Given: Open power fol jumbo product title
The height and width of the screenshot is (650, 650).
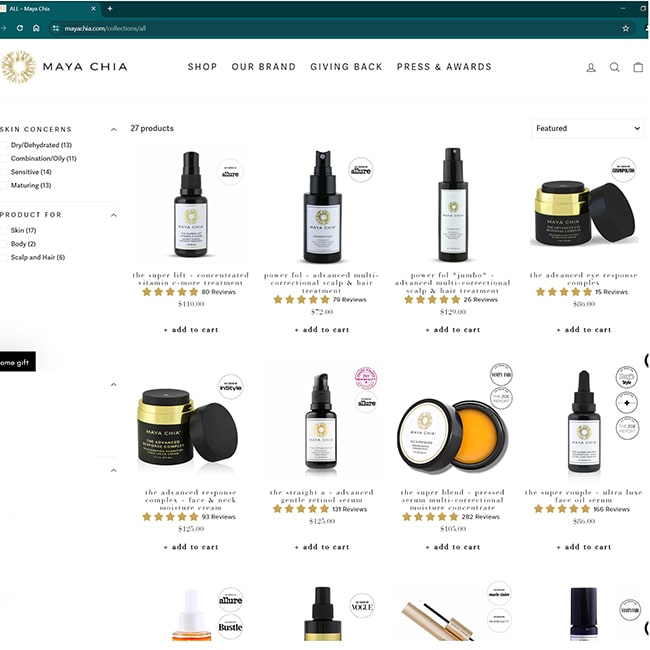Looking at the screenshot, I should click(x=453, y=283).
